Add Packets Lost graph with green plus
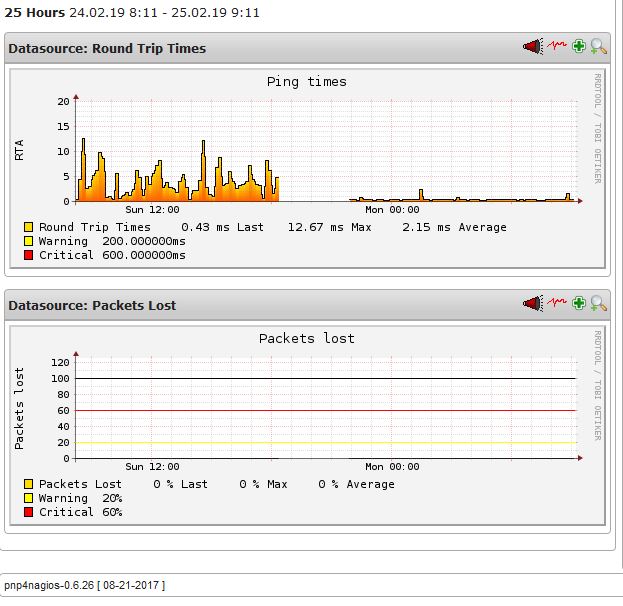 click(x=578, y=303)
